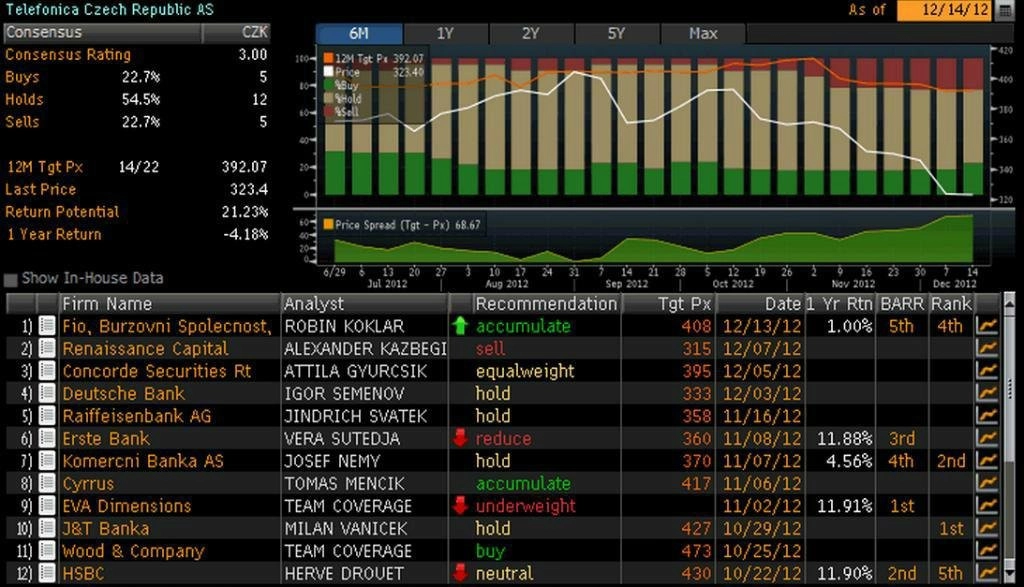Sort table by Date column header
The width and height of the screenshot is (1024, 587).
point(760,304)
